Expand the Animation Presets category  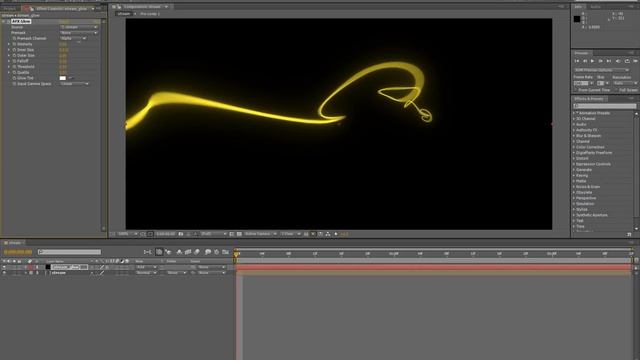point(574,113)
